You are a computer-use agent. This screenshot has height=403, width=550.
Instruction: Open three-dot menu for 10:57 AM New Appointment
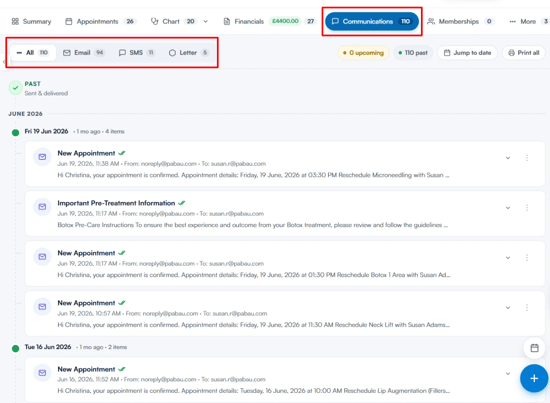[x=527, y=308]
